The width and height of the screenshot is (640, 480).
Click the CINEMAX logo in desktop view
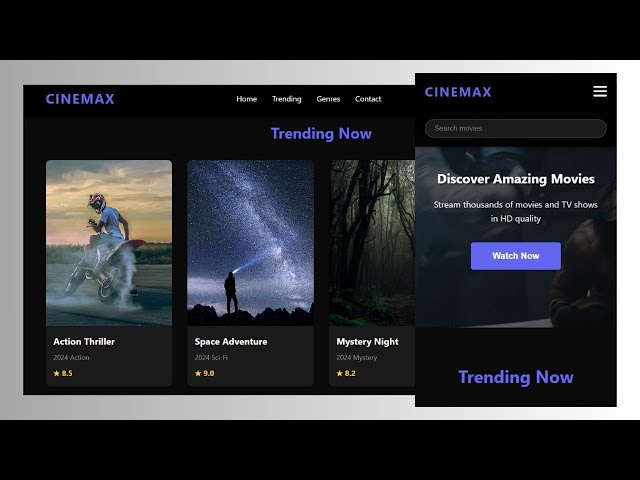80,99
